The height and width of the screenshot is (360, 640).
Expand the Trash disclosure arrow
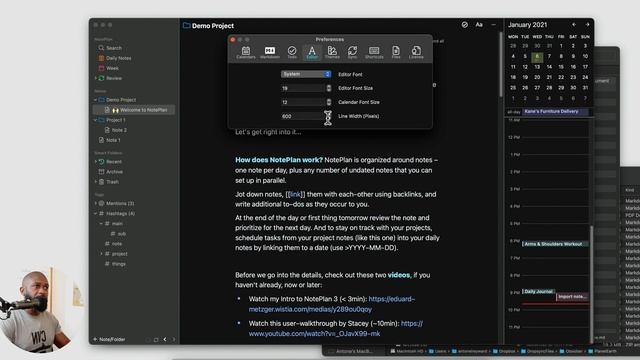[96, 182]
